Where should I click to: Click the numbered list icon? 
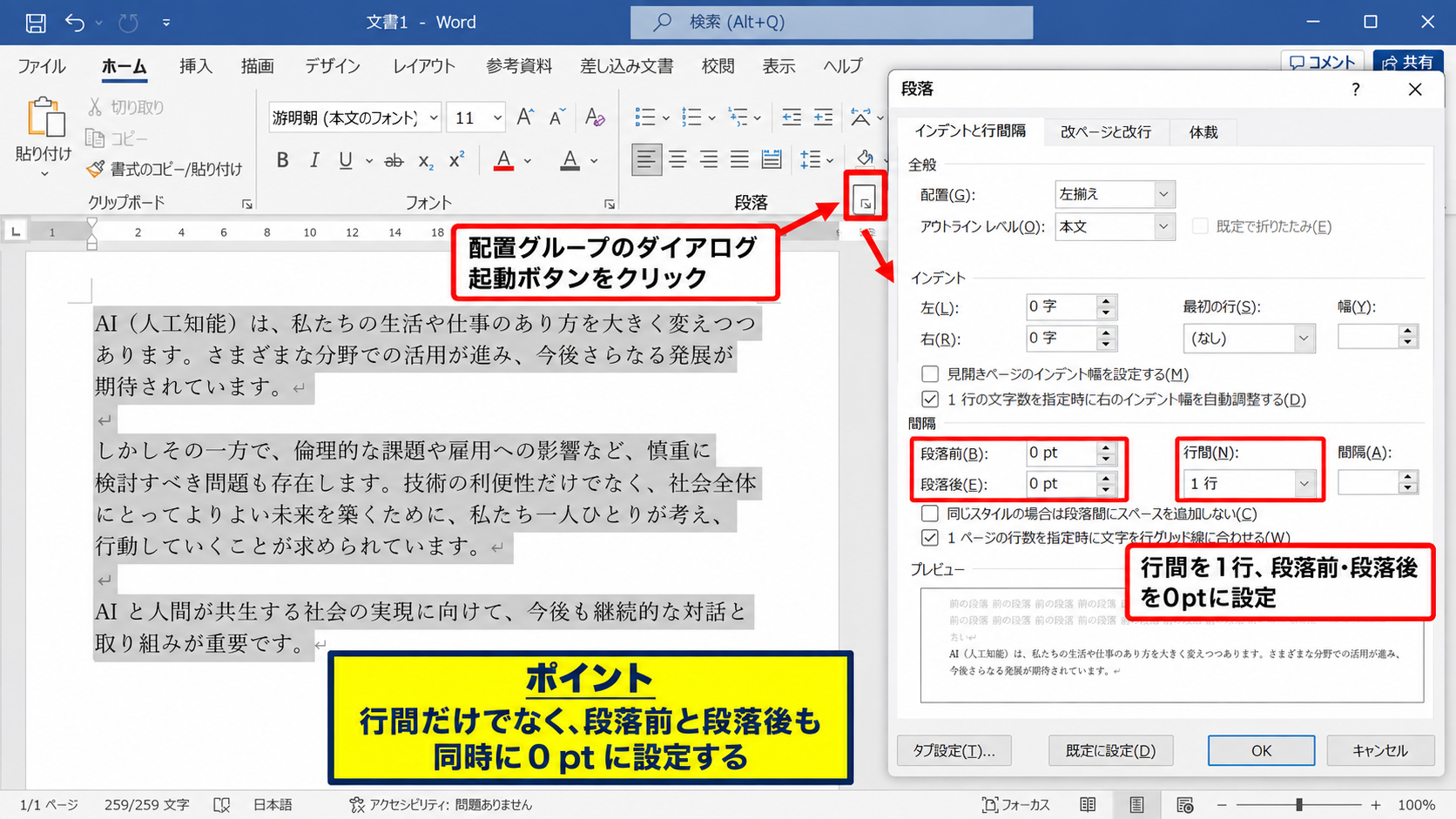[692, 117]
